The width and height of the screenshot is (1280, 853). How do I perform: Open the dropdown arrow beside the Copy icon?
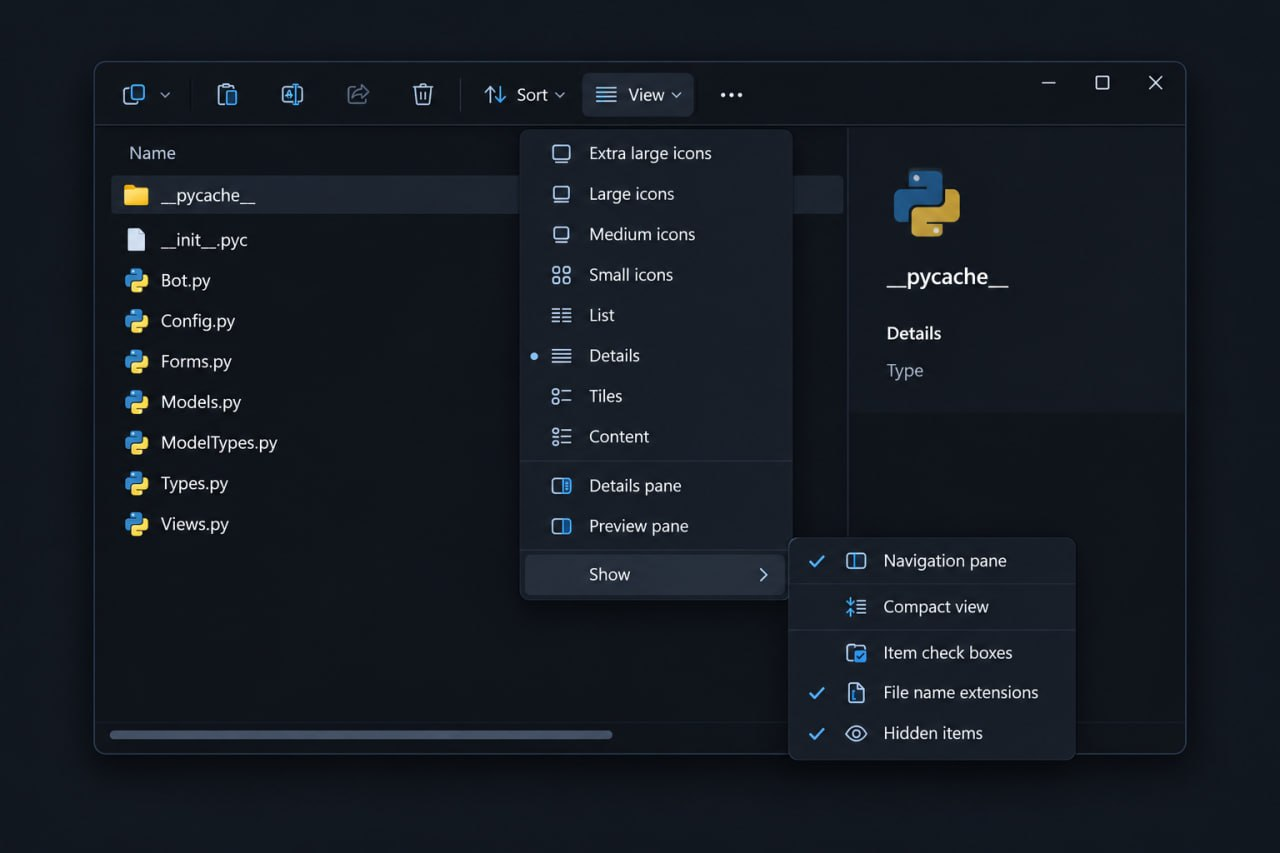coord(165,95)
